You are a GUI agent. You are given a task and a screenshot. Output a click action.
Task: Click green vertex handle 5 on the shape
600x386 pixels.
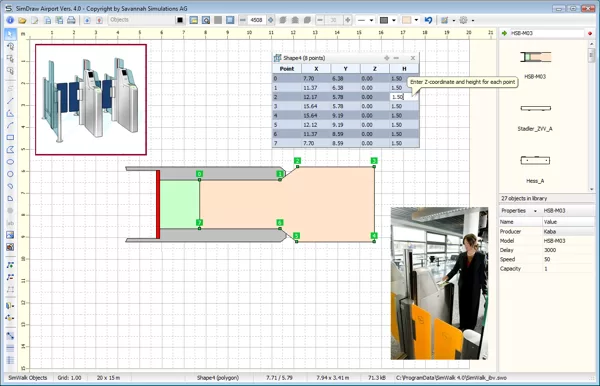click(x=296, y=236)
